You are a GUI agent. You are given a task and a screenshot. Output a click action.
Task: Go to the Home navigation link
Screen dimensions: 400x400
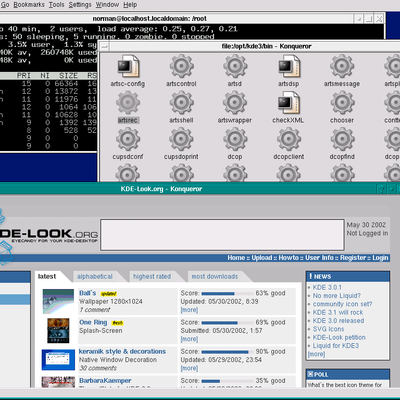click(x=236, y=258)
